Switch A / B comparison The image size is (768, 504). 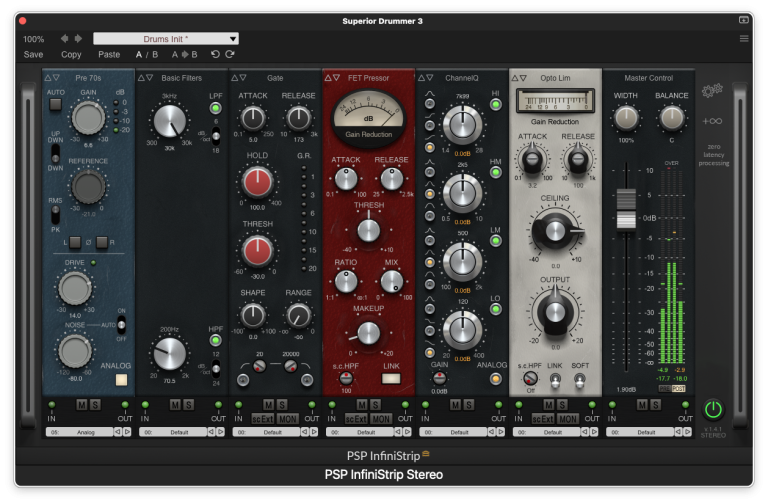(x=147, y=54)
